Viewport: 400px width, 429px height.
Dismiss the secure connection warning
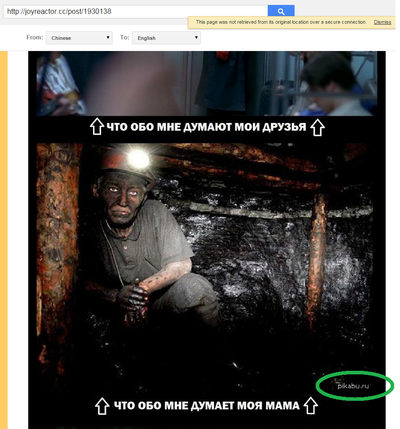pos(382,22)
